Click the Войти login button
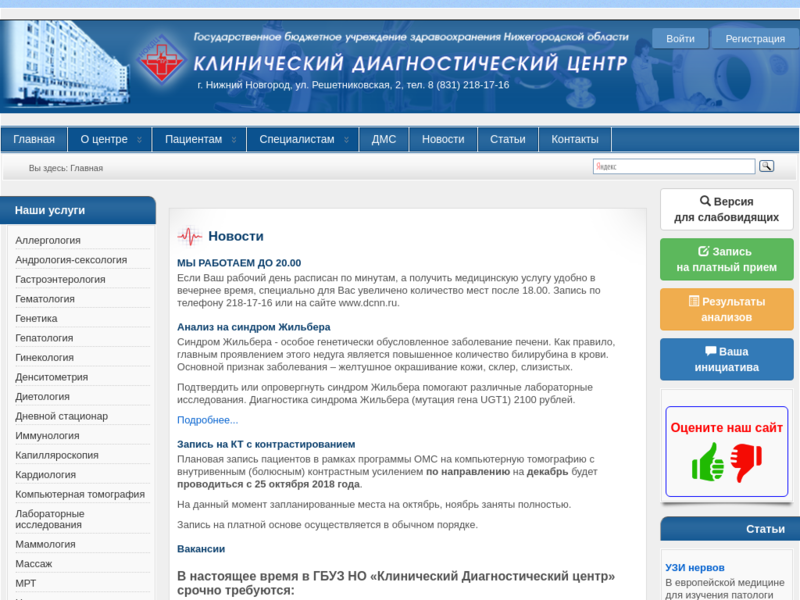800x600 pixels. (680, 39)
